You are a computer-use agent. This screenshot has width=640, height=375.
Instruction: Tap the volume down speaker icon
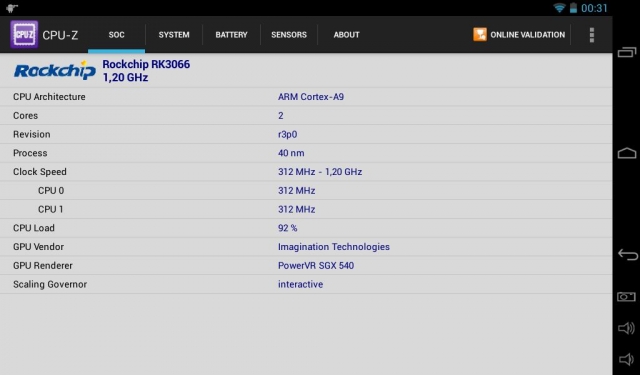(x=625, y=359)
